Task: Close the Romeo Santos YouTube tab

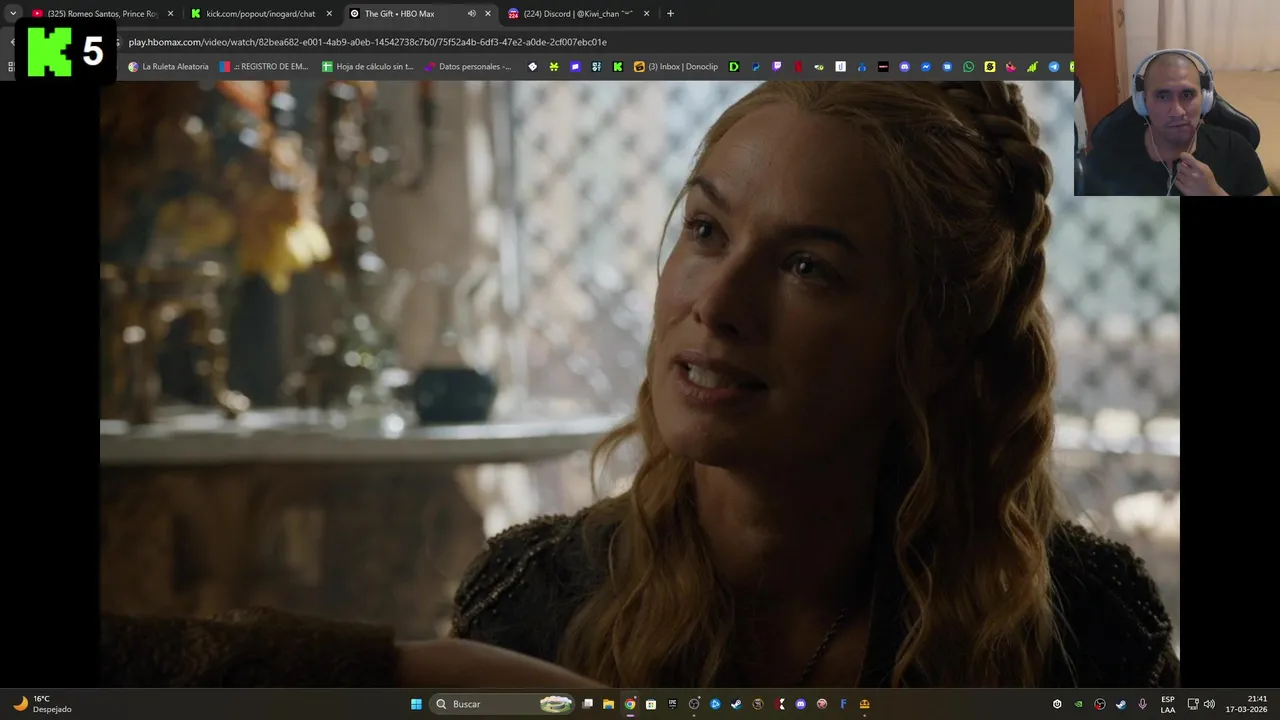Action: (170, 14)
